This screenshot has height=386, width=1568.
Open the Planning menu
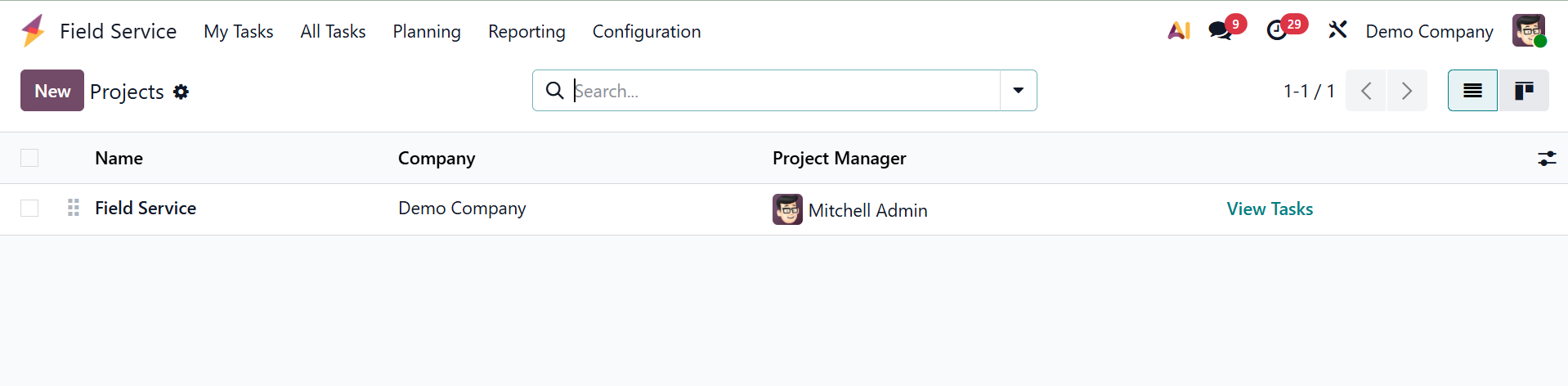[x=427, y=31]
